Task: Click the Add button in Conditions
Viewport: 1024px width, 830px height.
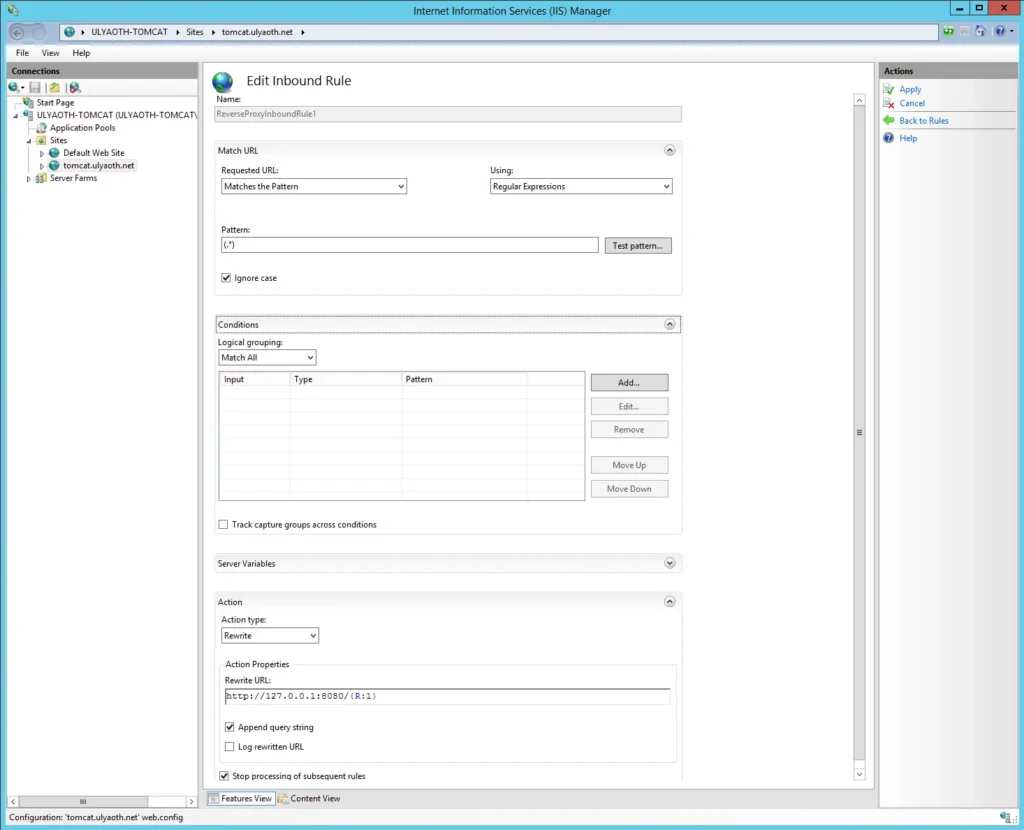Action: click(628, 383)
